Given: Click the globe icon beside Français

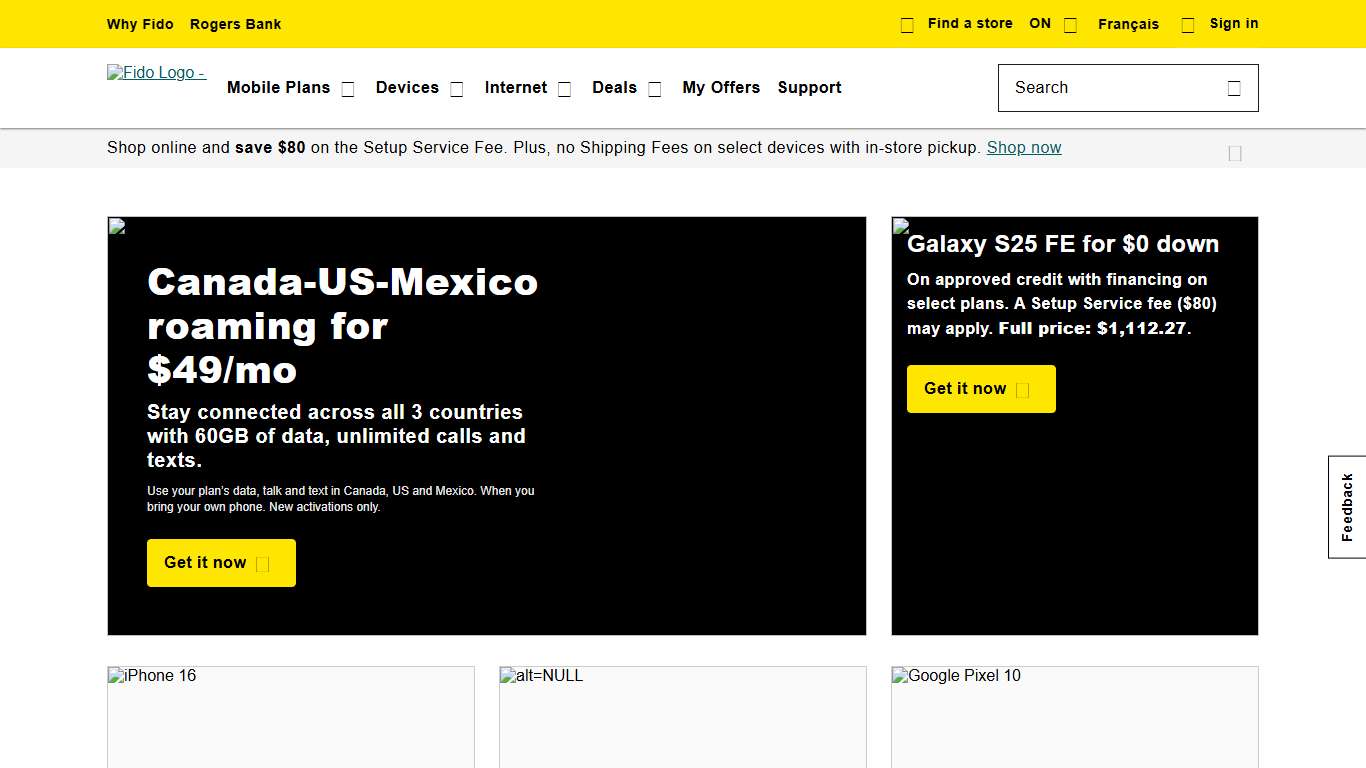Looking at the screenshot, I should click(1069, 23).
